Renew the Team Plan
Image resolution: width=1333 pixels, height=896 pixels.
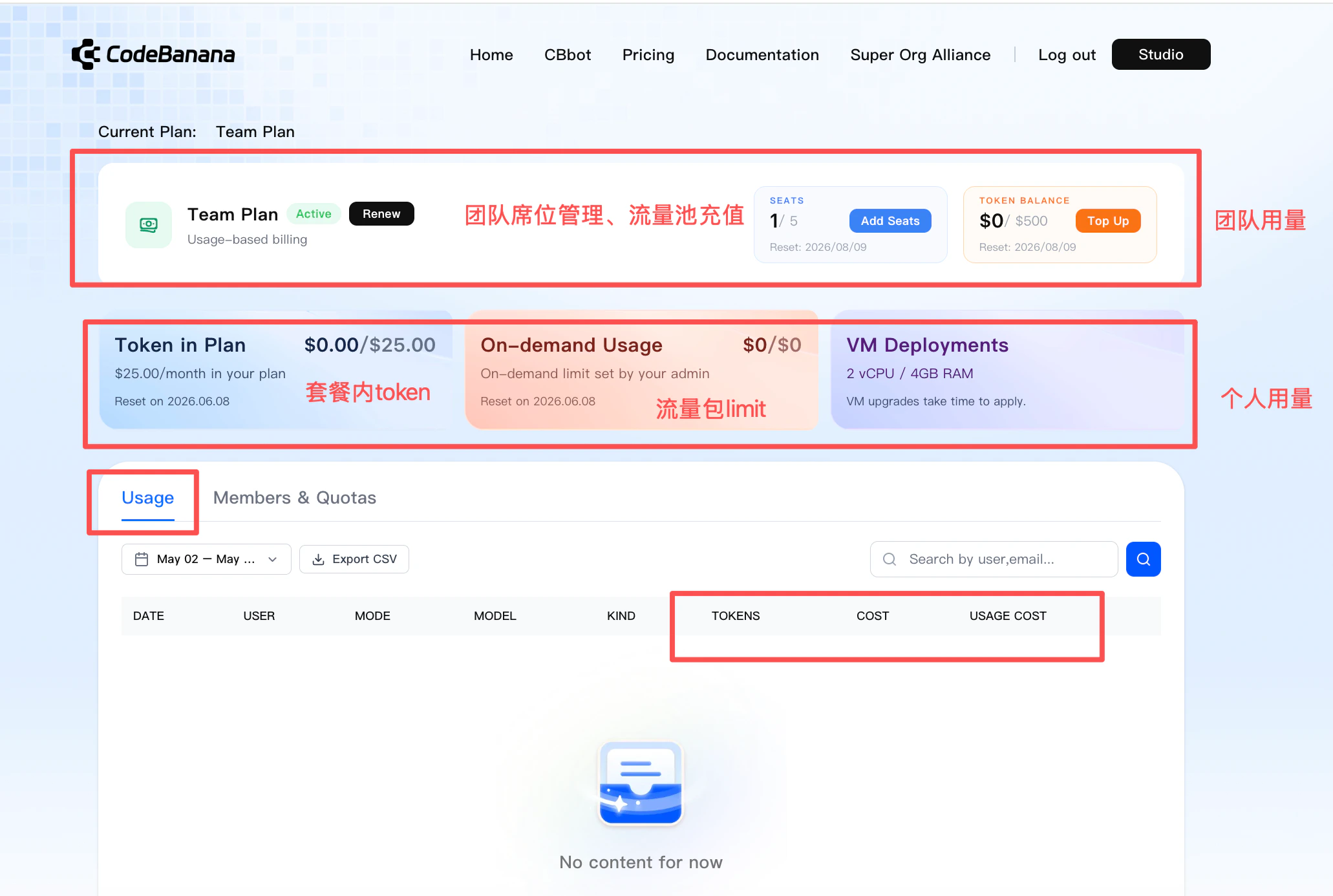click(381, 214)
